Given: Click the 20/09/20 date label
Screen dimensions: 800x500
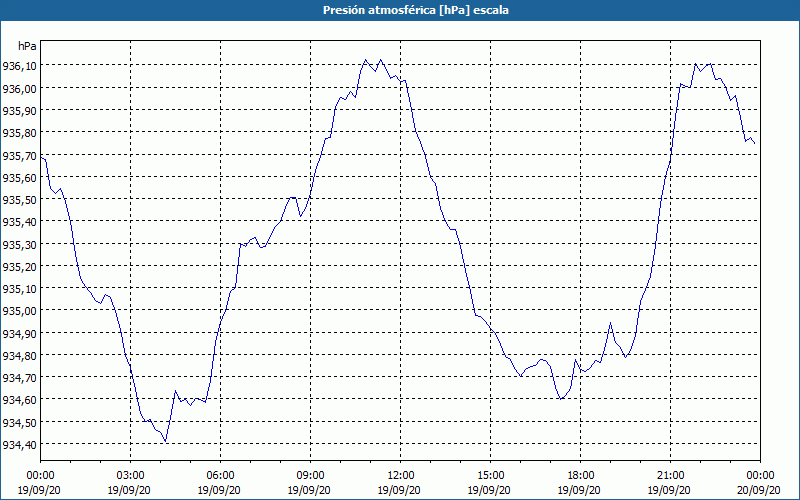Looking at the screenshot, I should point(759,490).
